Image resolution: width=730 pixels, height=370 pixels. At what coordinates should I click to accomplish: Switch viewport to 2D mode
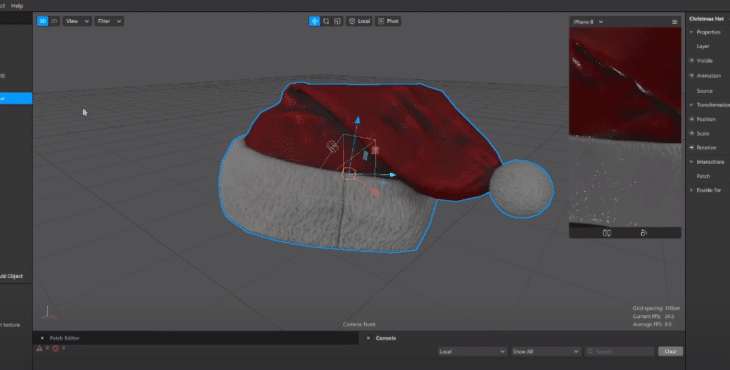pos(54,21)
